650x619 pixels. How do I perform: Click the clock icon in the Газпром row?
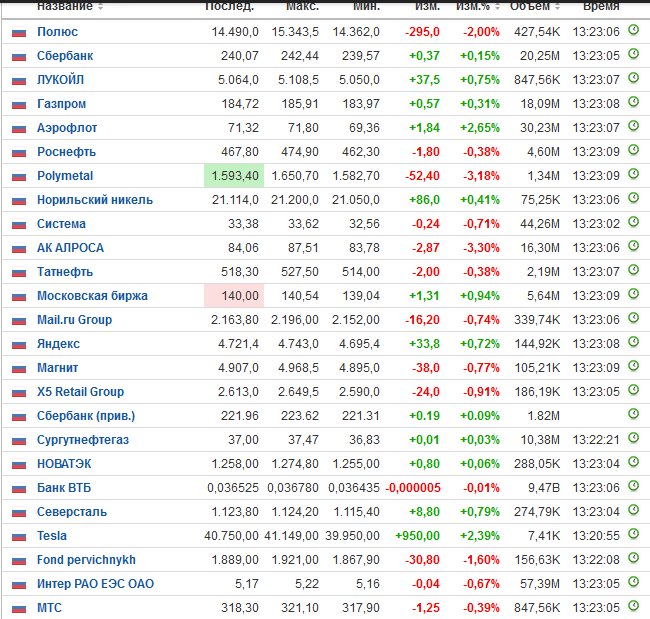click(x=633, y=102)
